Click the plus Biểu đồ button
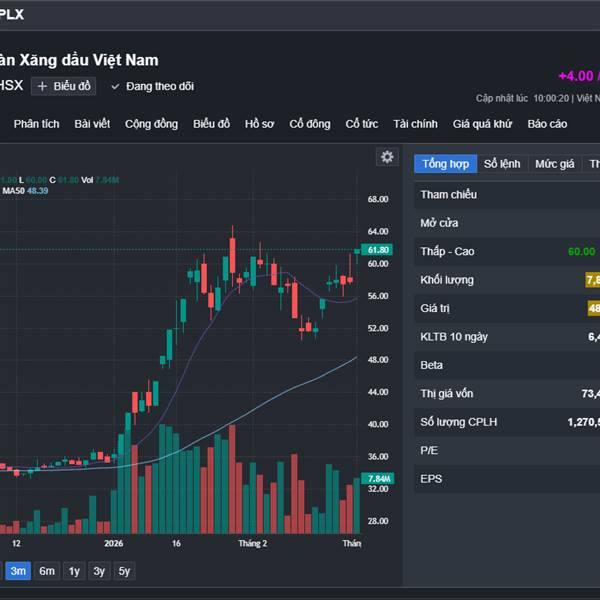 pos(63,87)
